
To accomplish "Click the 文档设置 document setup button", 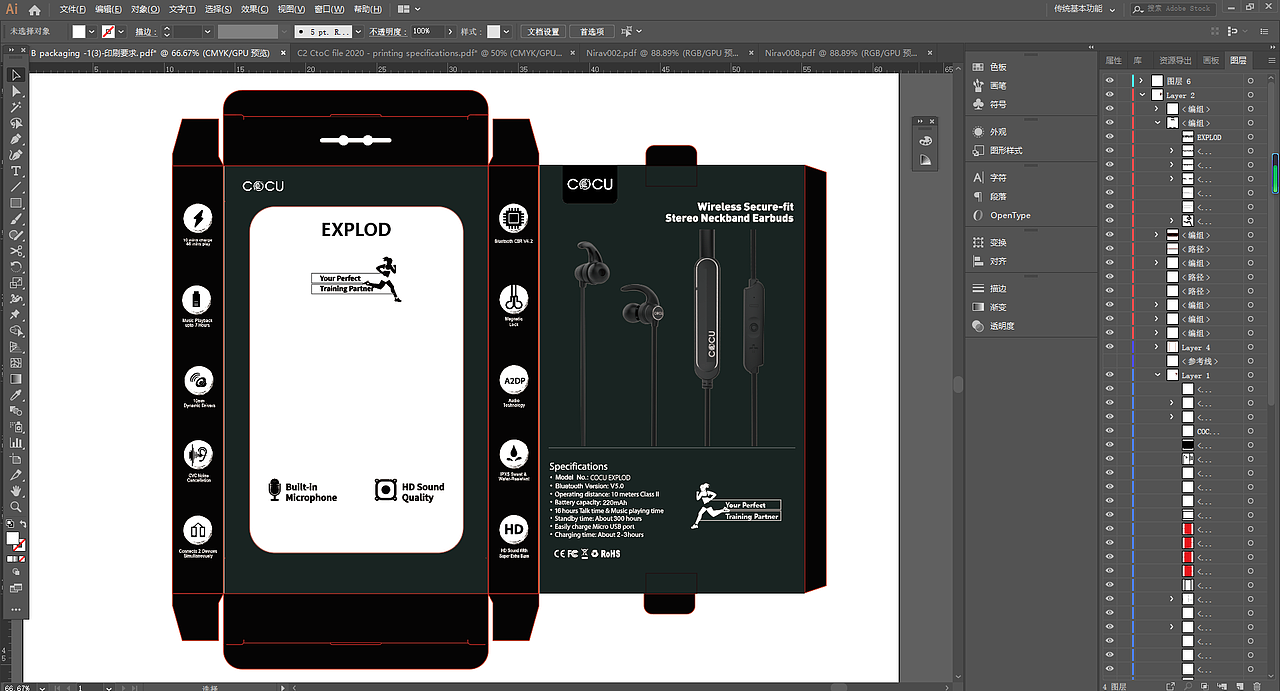I will pos(544,32).
